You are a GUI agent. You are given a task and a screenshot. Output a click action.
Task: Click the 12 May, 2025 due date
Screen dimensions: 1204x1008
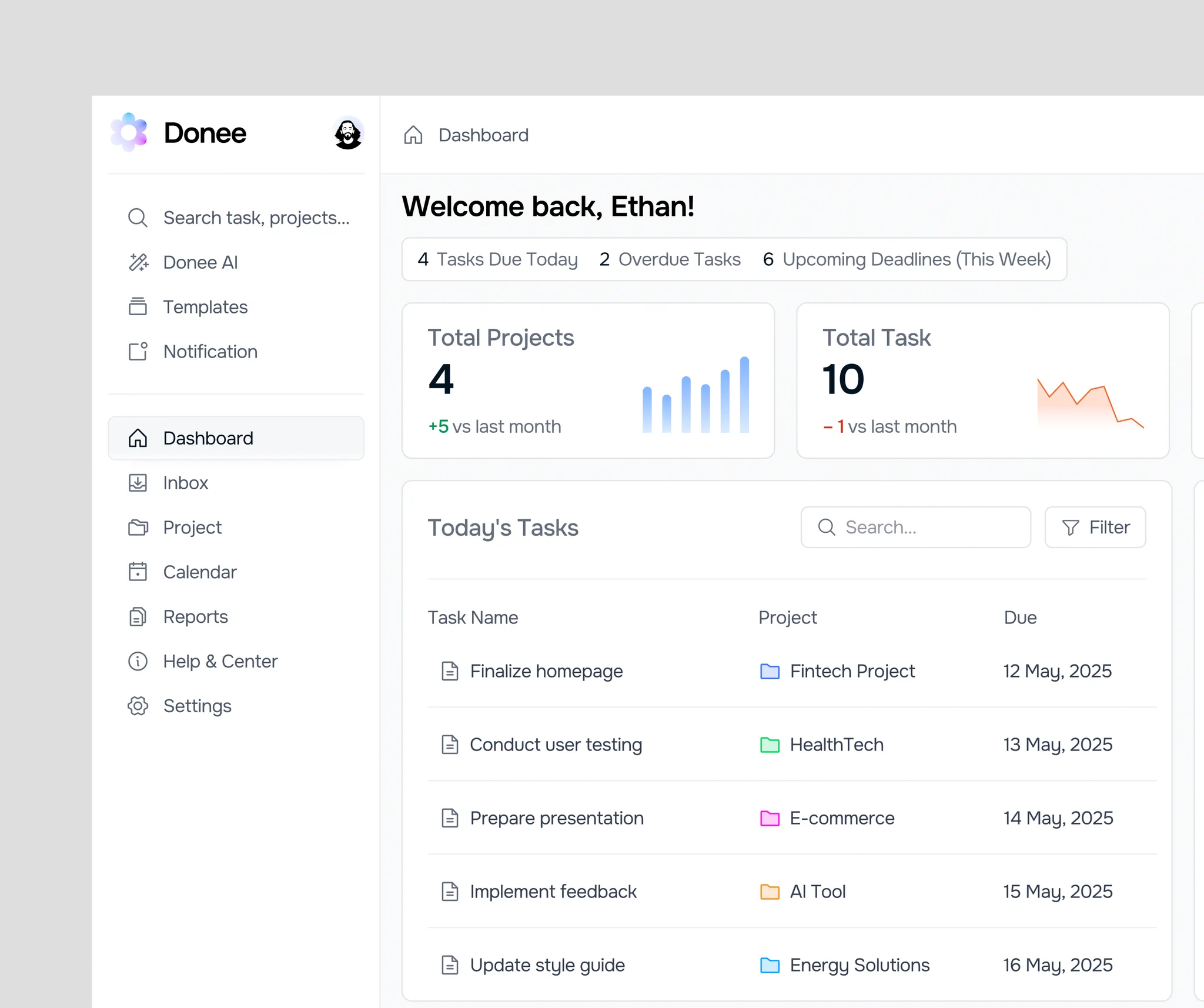coord(1057,671)
